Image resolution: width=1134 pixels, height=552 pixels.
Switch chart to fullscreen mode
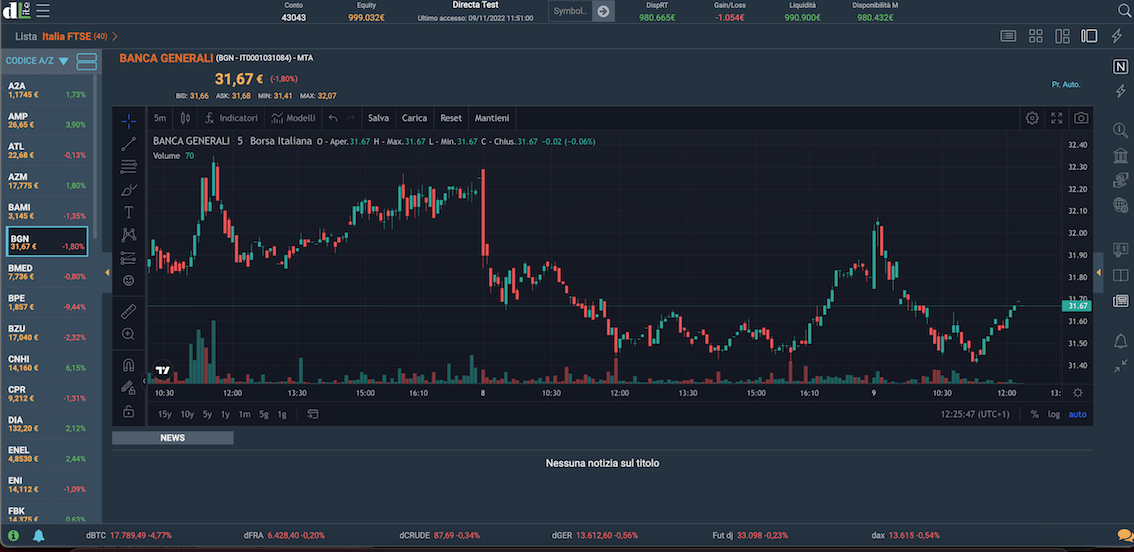(x=1057, y=118)
